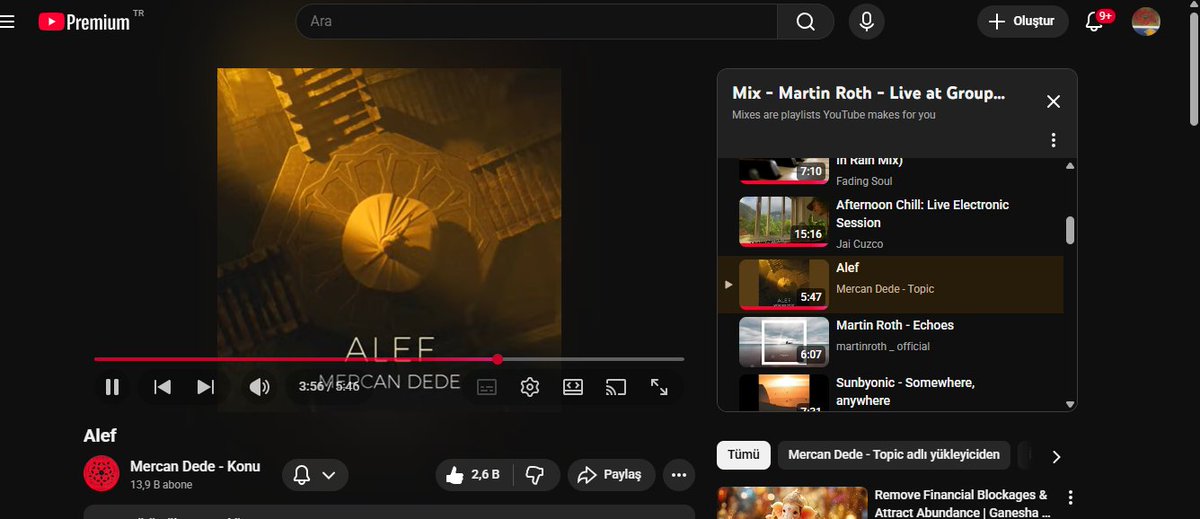Start voice search with microphone

coord(866,21)
